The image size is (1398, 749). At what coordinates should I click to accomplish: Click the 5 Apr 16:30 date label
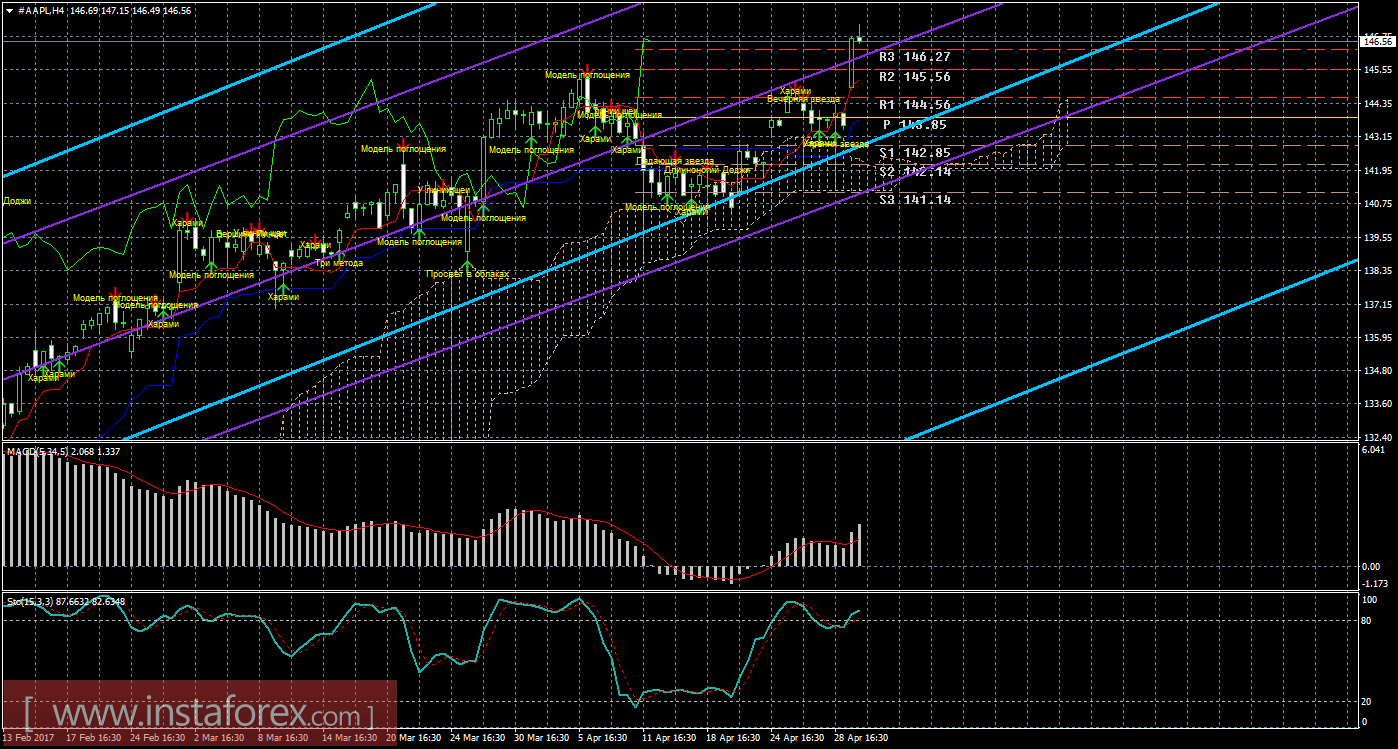click(603, 738)
